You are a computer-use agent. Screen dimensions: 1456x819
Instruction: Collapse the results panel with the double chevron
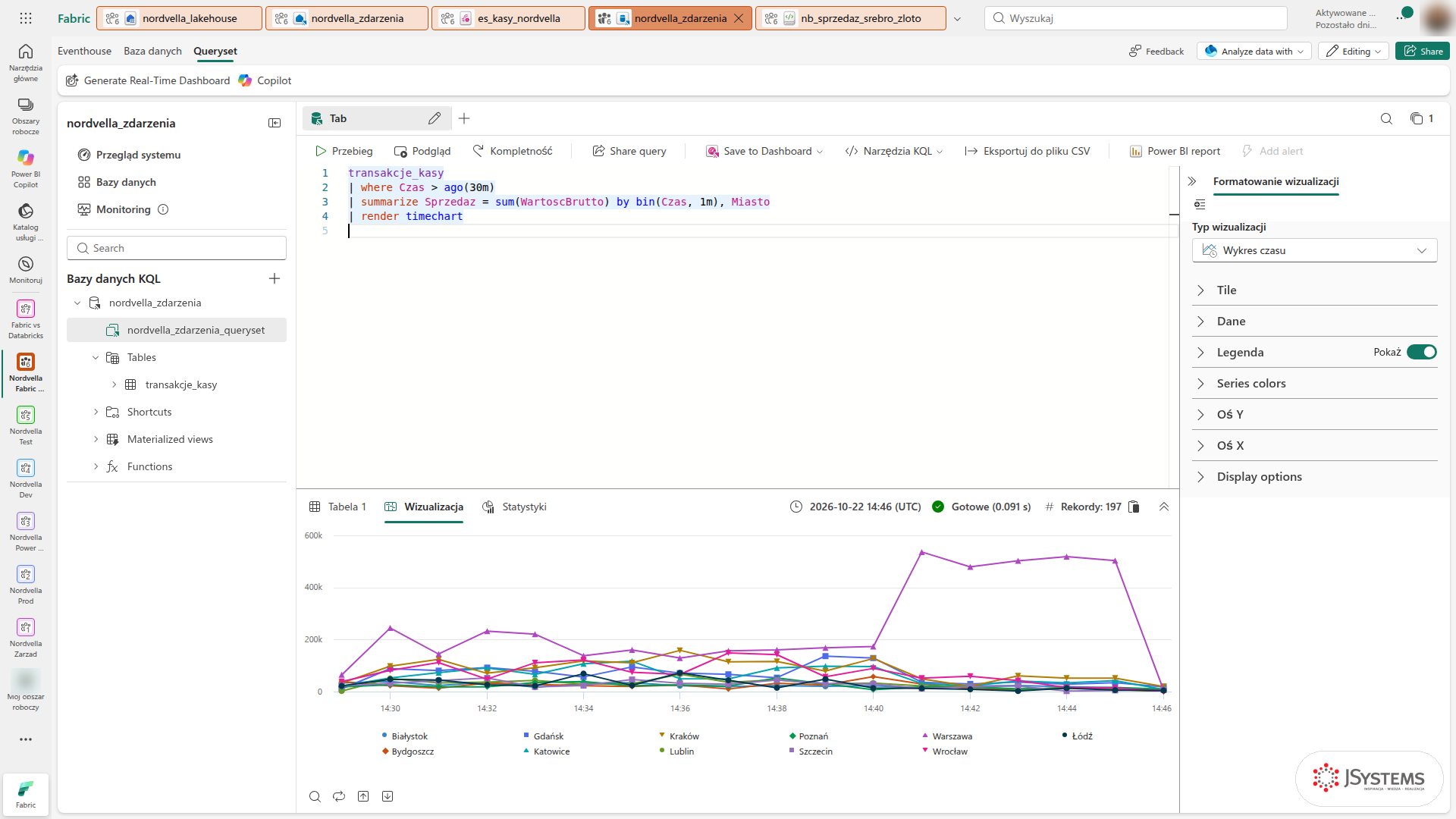[1164, 507]
